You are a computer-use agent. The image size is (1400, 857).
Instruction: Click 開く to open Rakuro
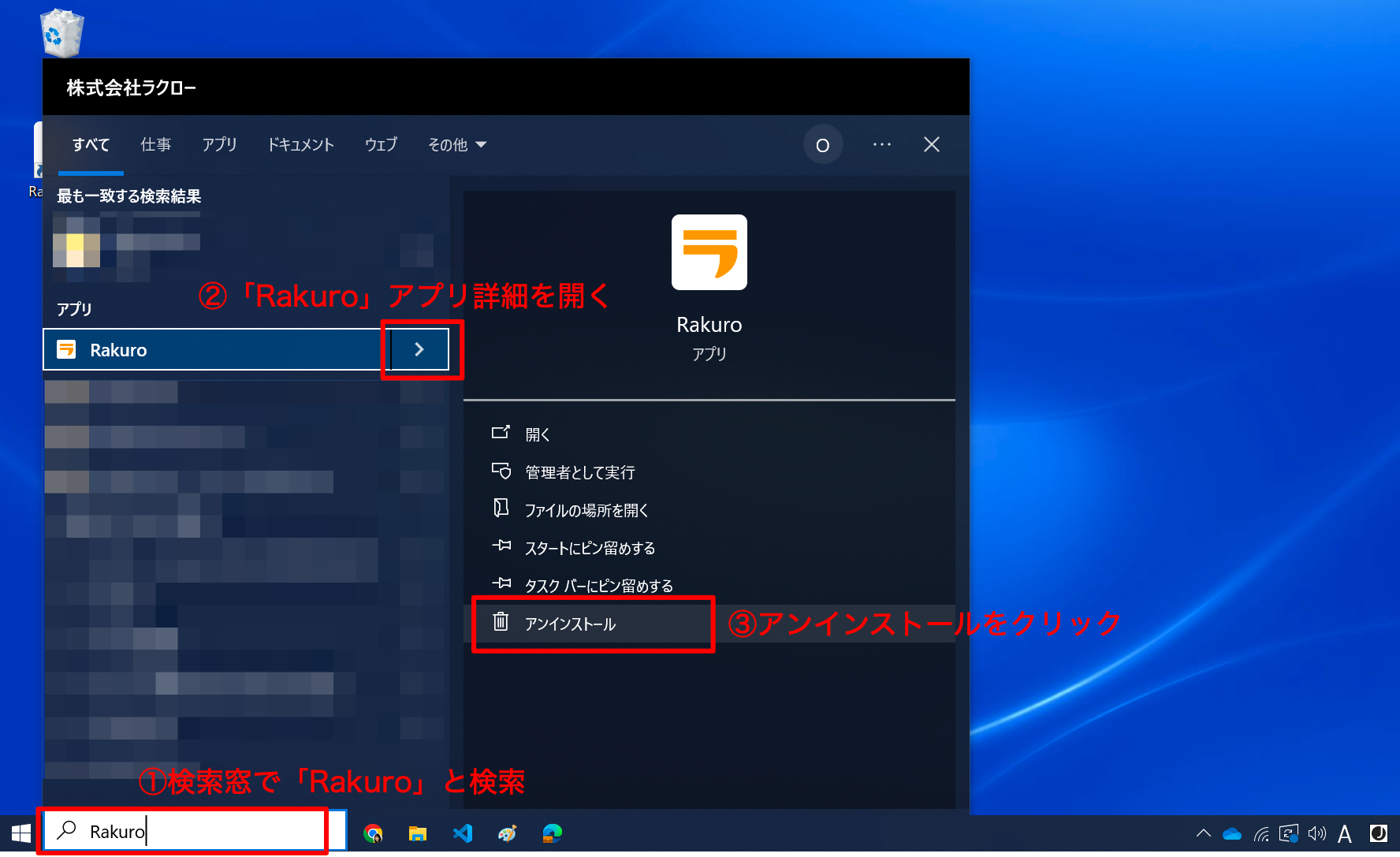[x=709, y=434]
